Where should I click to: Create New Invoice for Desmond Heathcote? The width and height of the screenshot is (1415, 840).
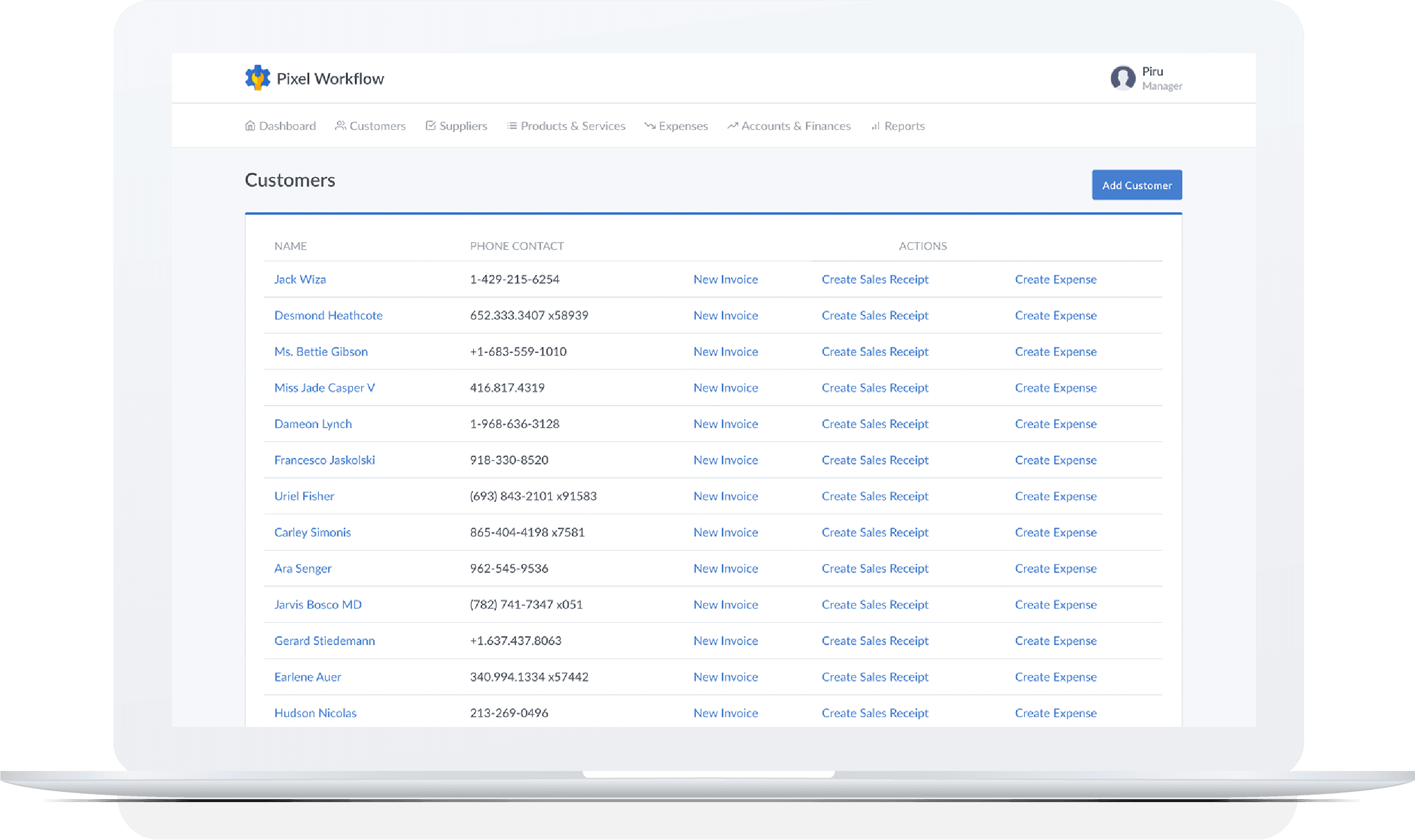click(x=725, y=315)
